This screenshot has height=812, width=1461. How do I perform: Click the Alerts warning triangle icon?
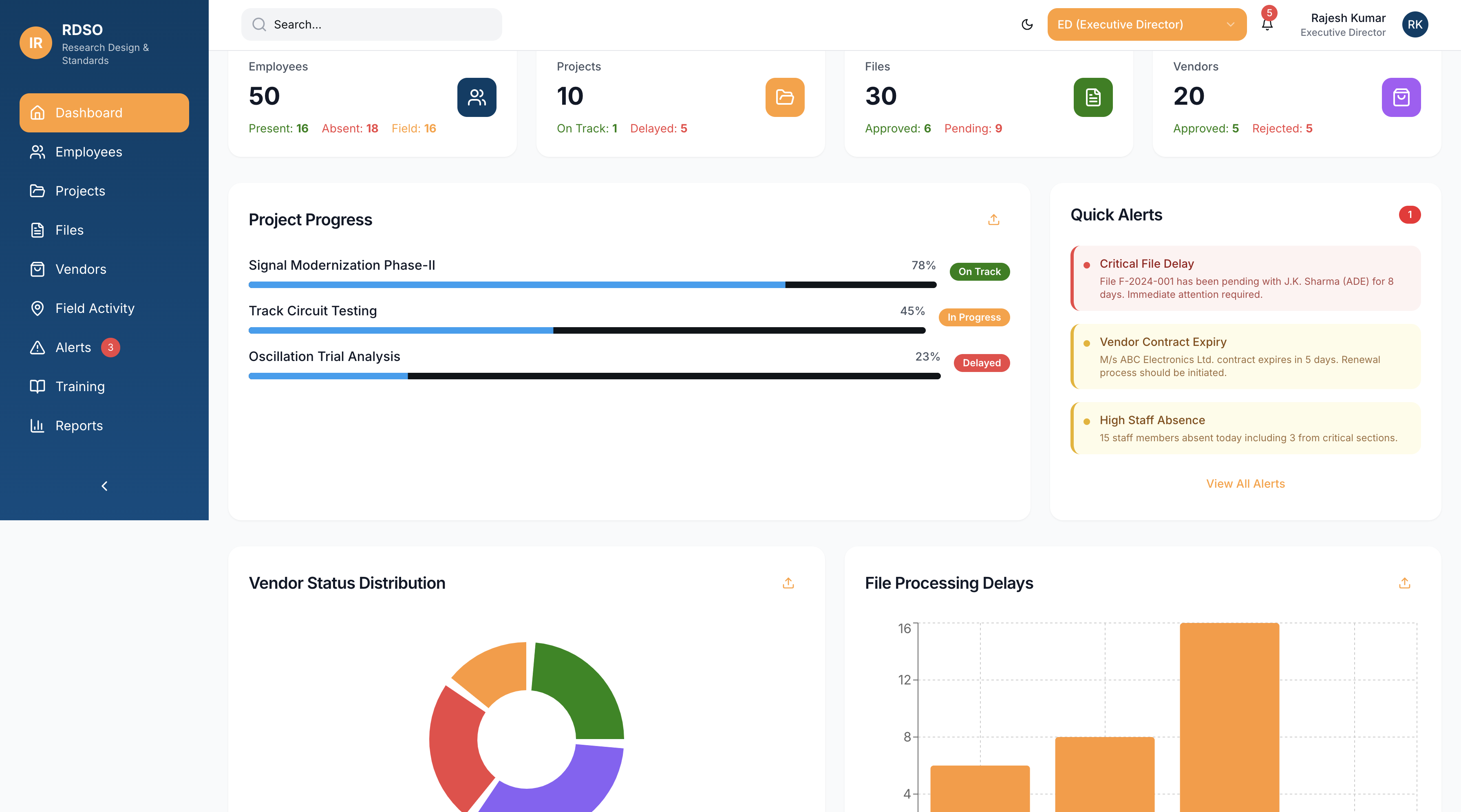point(38,348)
